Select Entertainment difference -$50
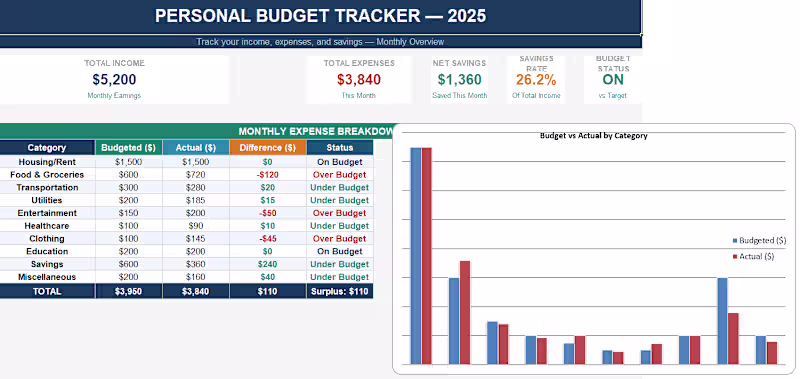 point(268,213)
